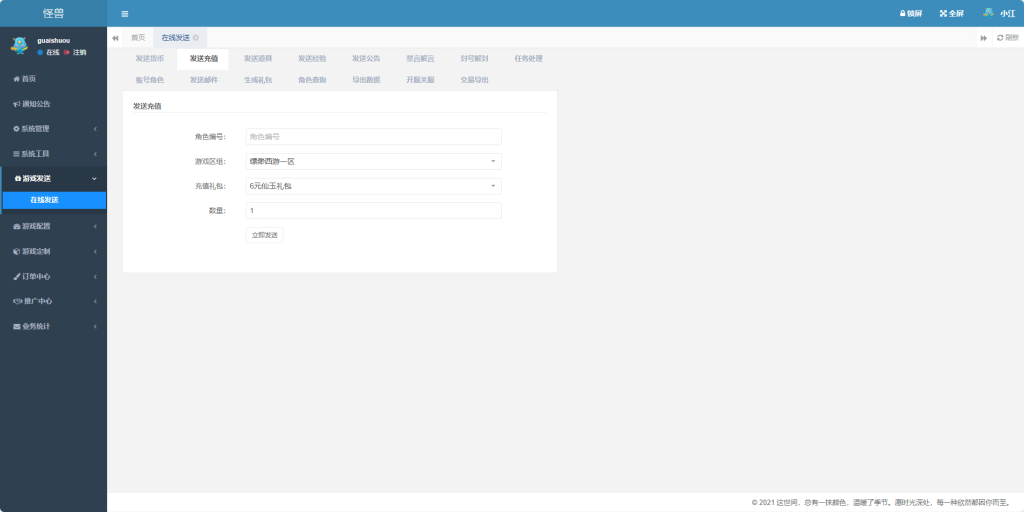Click the guaishuou profile avatar in sidebar
This screenshot has height=512, width=1024.
(x=19, y=45)
